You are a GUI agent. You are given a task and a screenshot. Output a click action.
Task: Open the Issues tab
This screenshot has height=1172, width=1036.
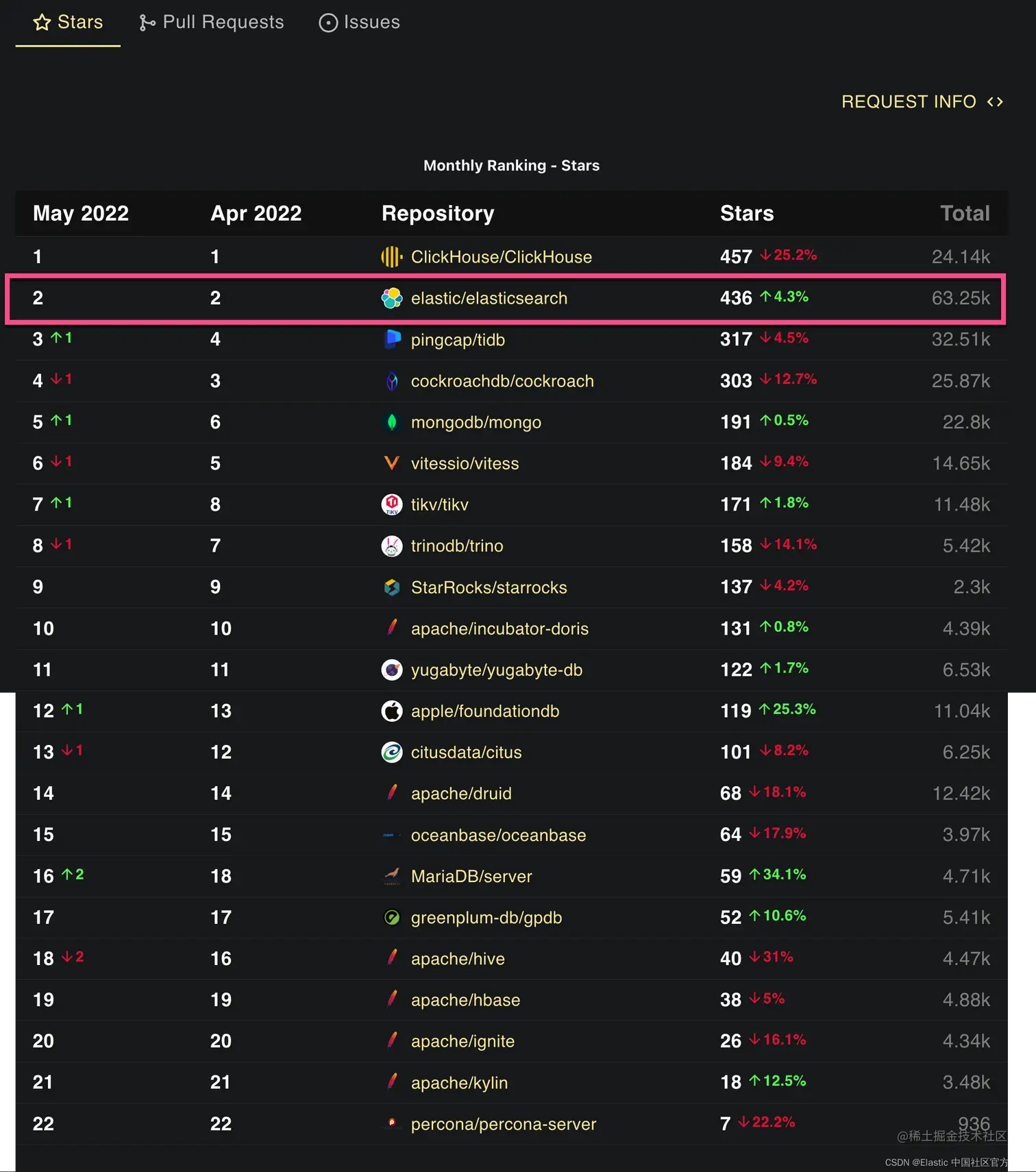(359, 23)
